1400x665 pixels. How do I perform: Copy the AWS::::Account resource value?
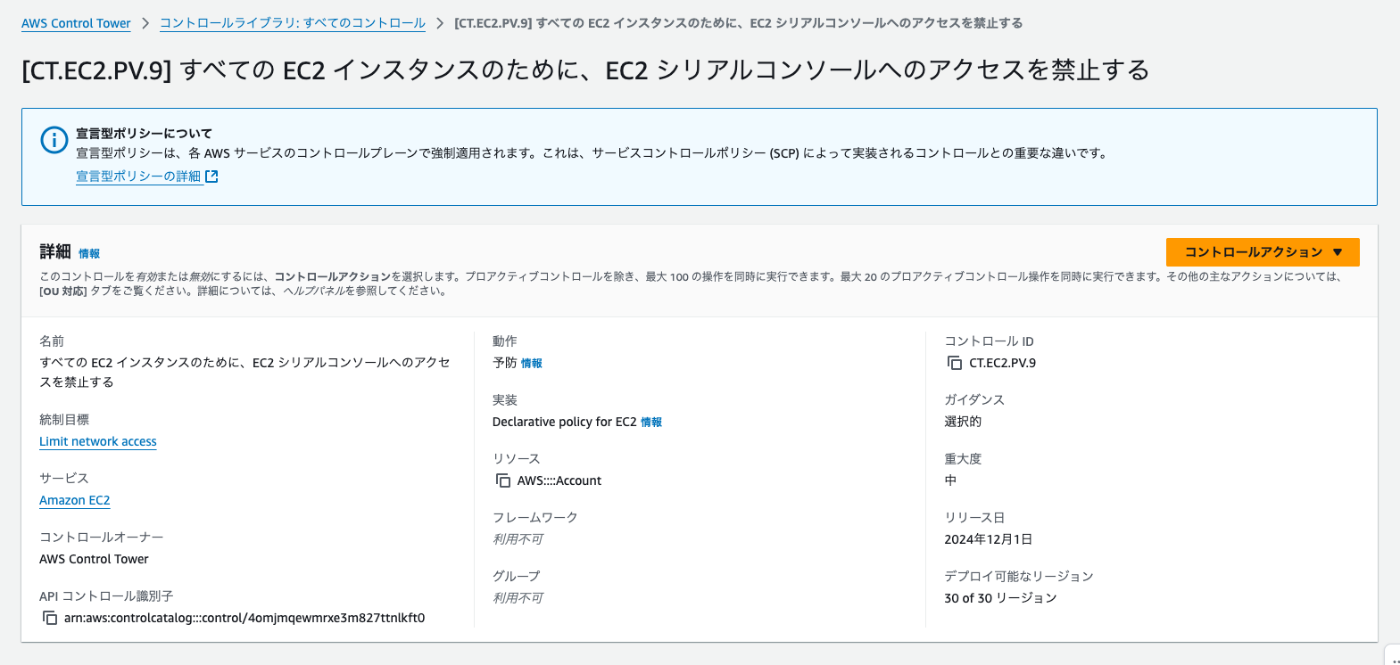point(503,480)
